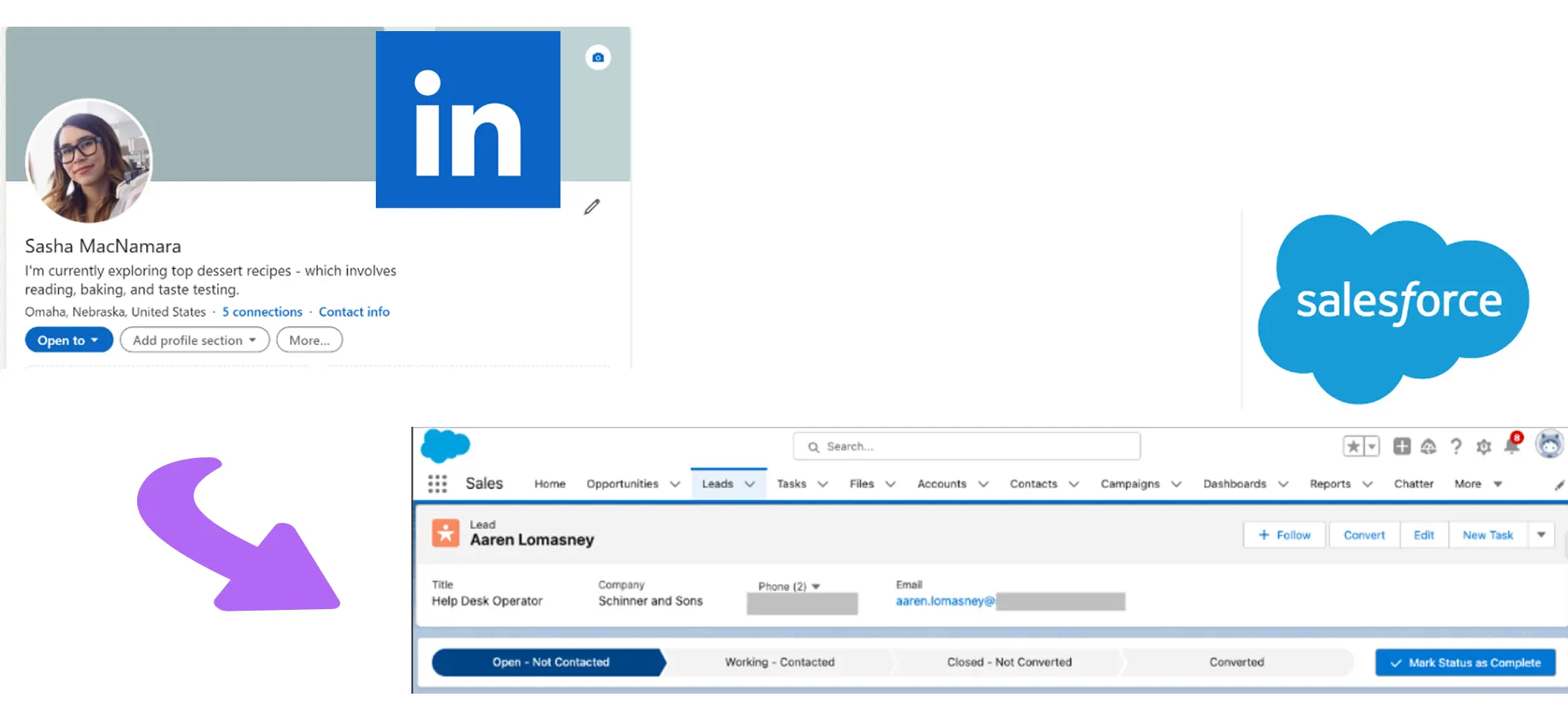1568x707 pixels.
Task: Click the pencil edit profile icon
Action: (592, 207)
